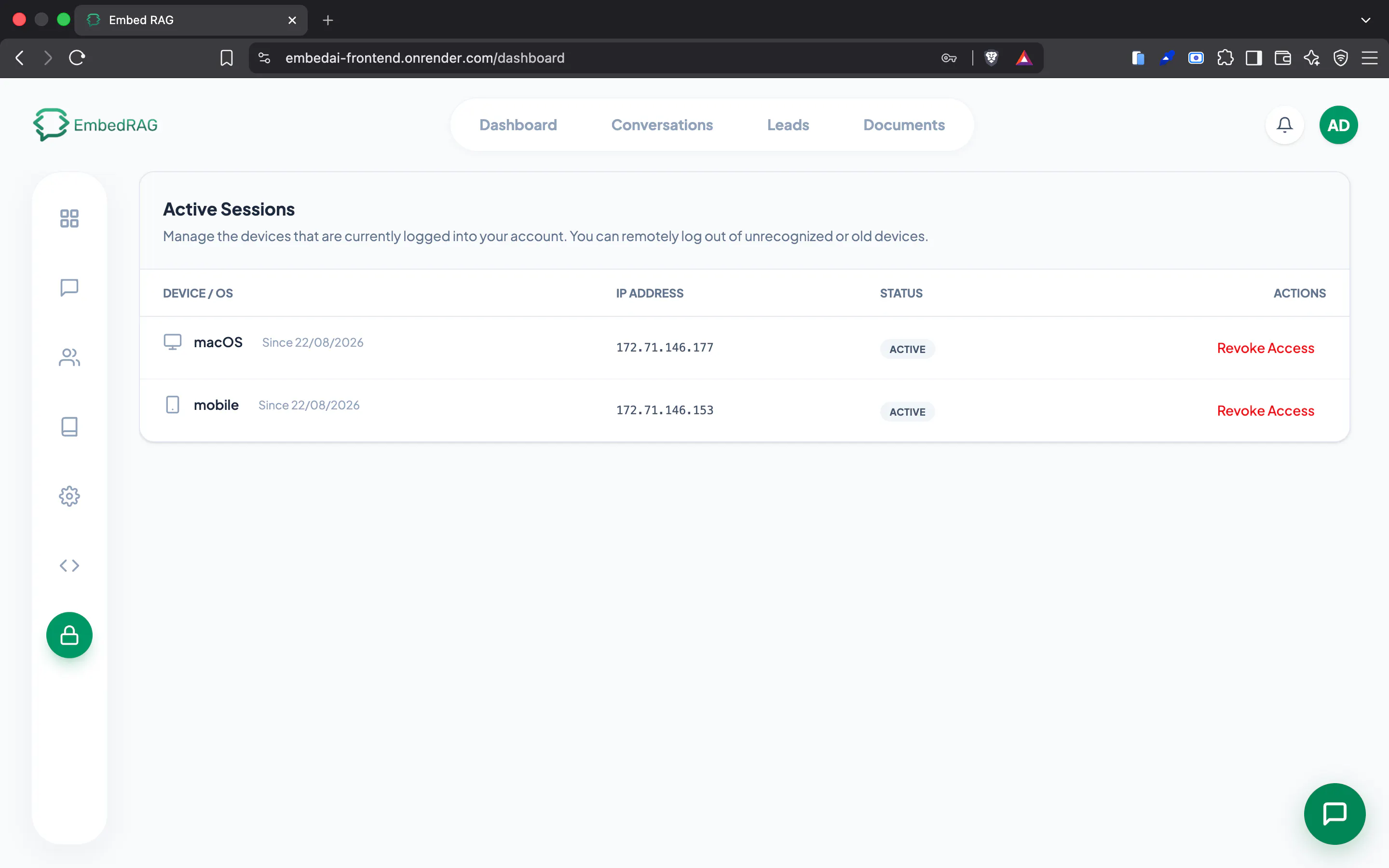Viewport: 1389px width, 868px height.
Task: Select the green lock security sidebar icon
Action: pyautogui.click(x=69, y=635)
